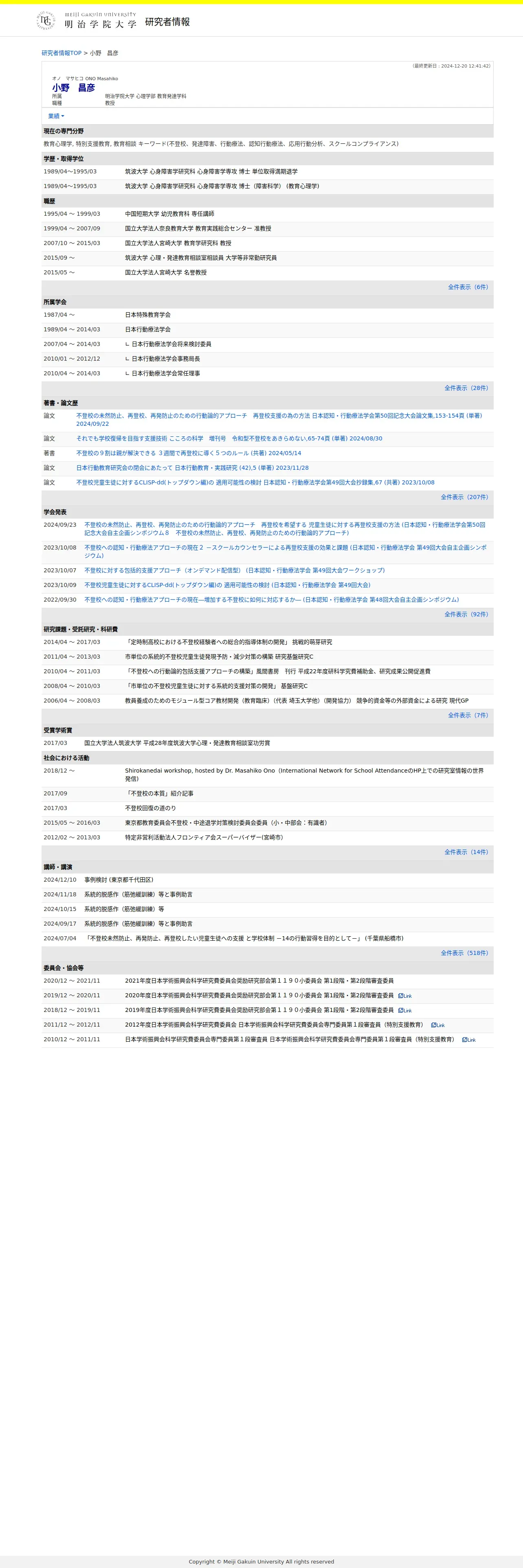
Task: Open the paper dated 2024/09/22 on 不登校の未然防止
Action: [x=279, y=419]
